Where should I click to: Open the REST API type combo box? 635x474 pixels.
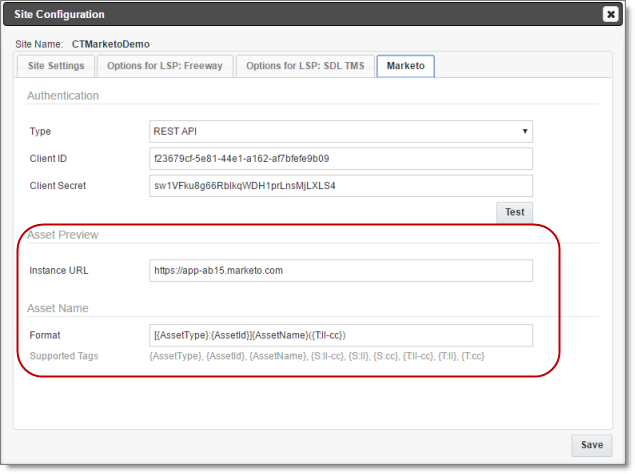341,131
